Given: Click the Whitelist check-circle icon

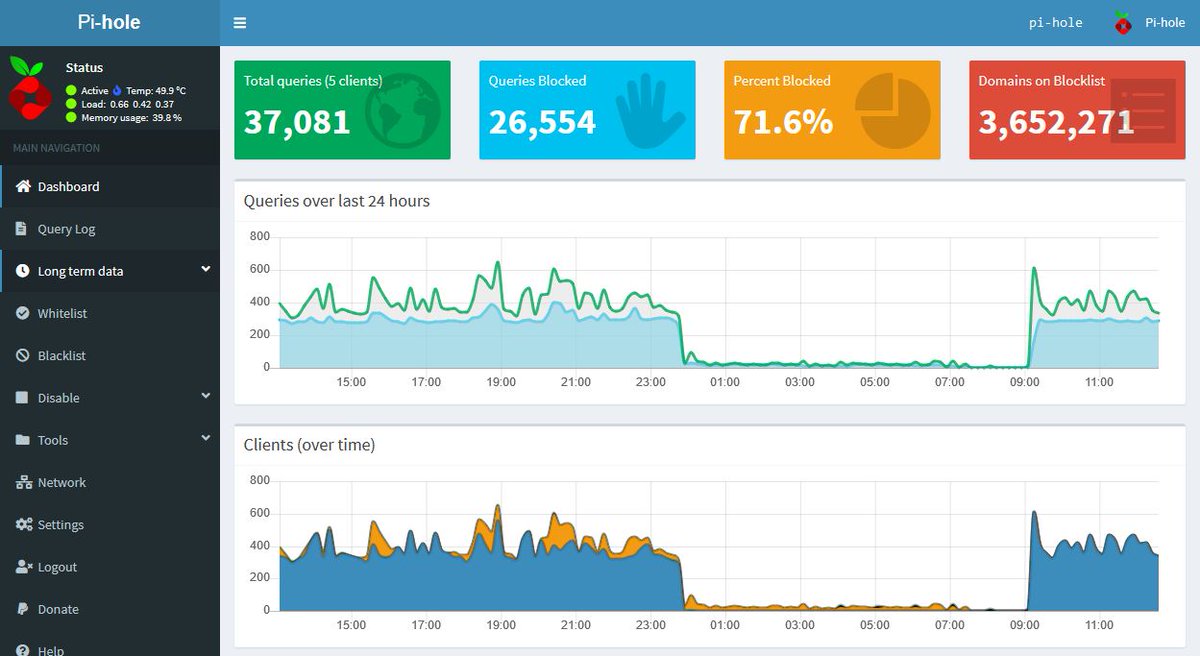Looking at the screenshot, I should pos(23,313).
